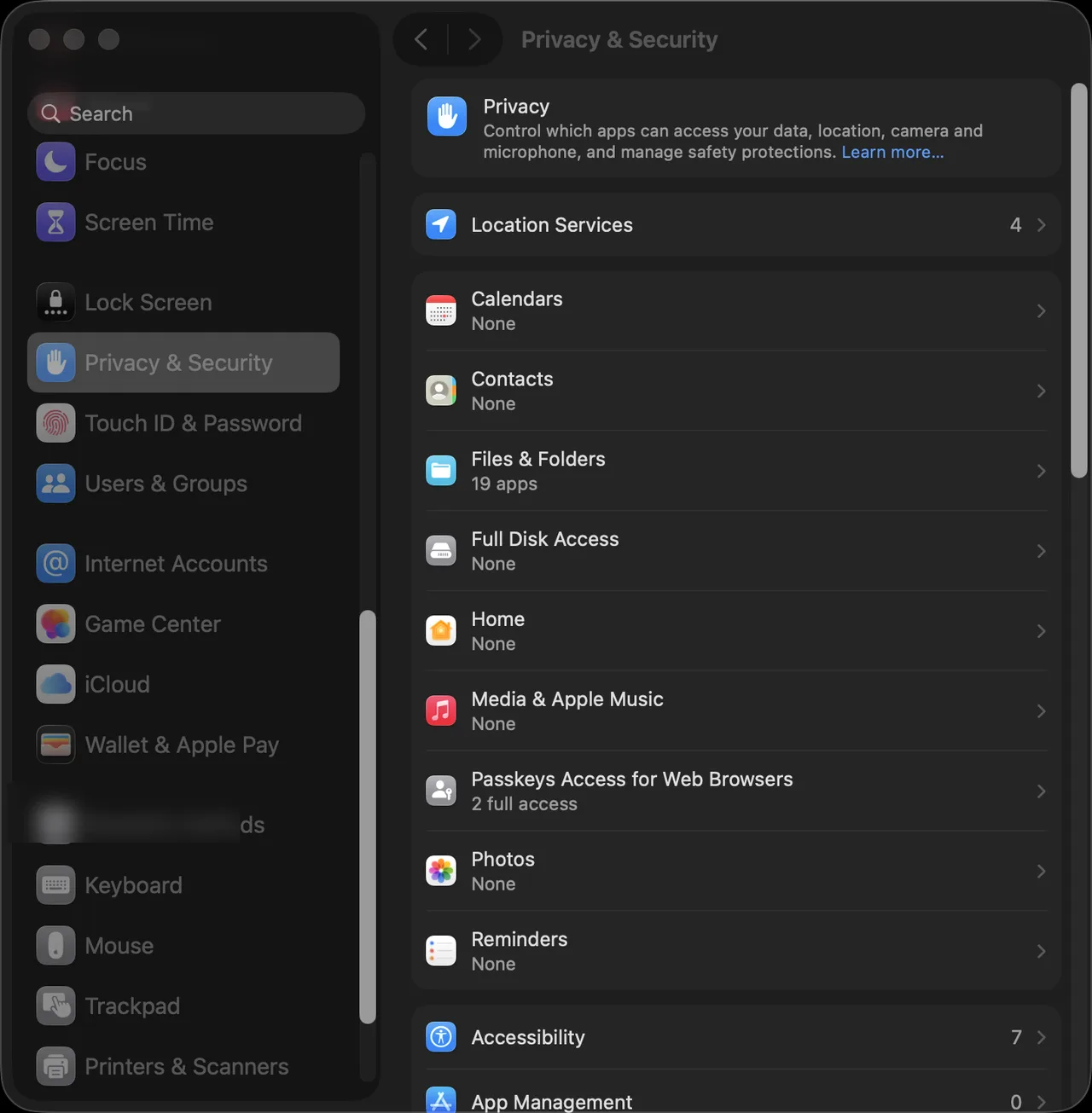Expand the Media & Apple Music chevron
1092x1113 pixels.
[x=1041, y=710]
